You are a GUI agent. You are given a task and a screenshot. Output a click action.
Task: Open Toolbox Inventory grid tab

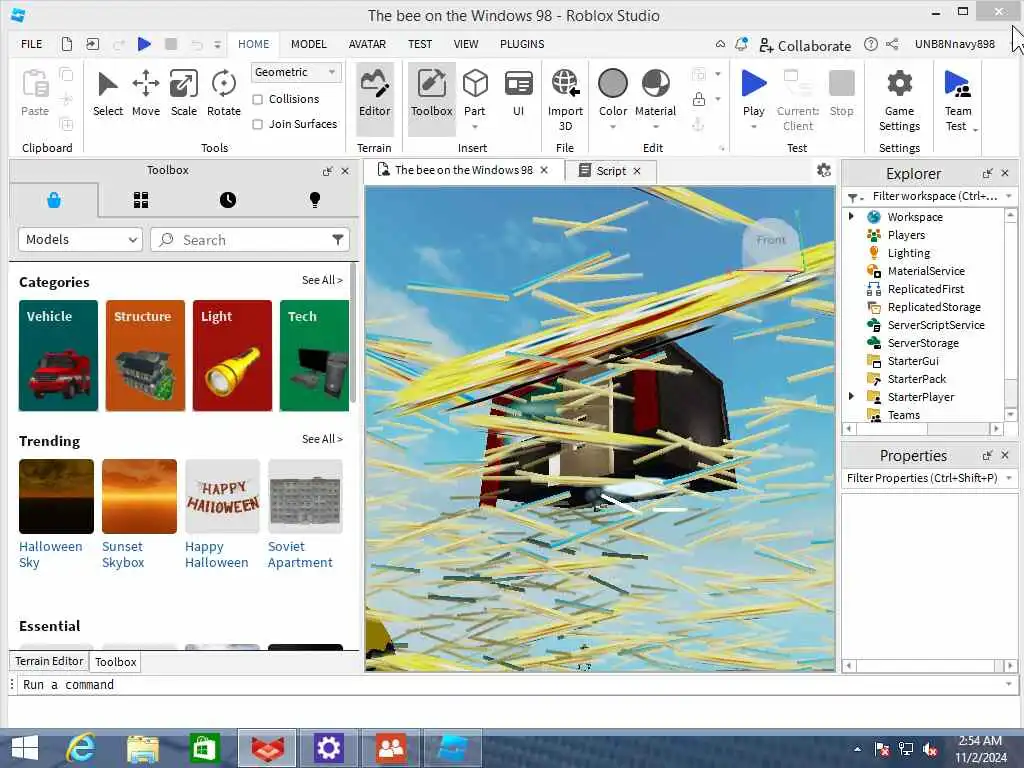(141, 200)
